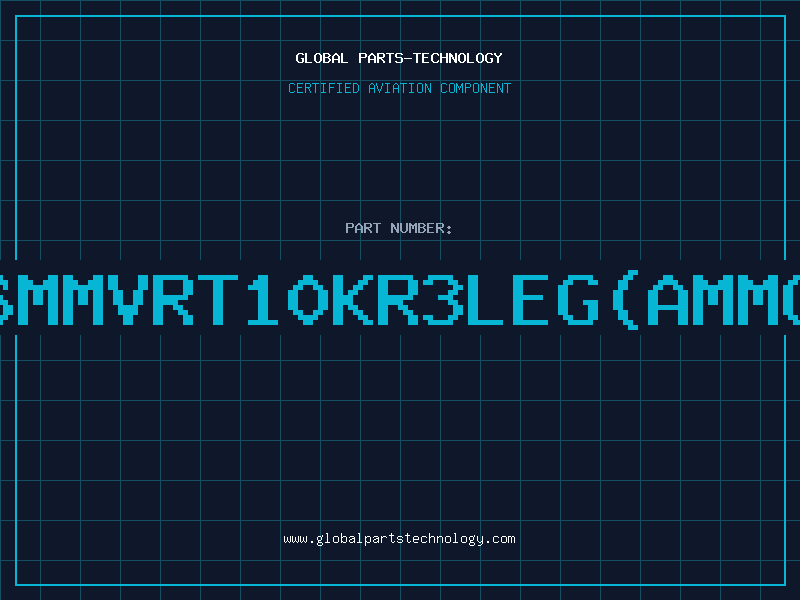Click the 'GLOBAL PARTS-TECHNOLOGY' heading

click(399, 58)
